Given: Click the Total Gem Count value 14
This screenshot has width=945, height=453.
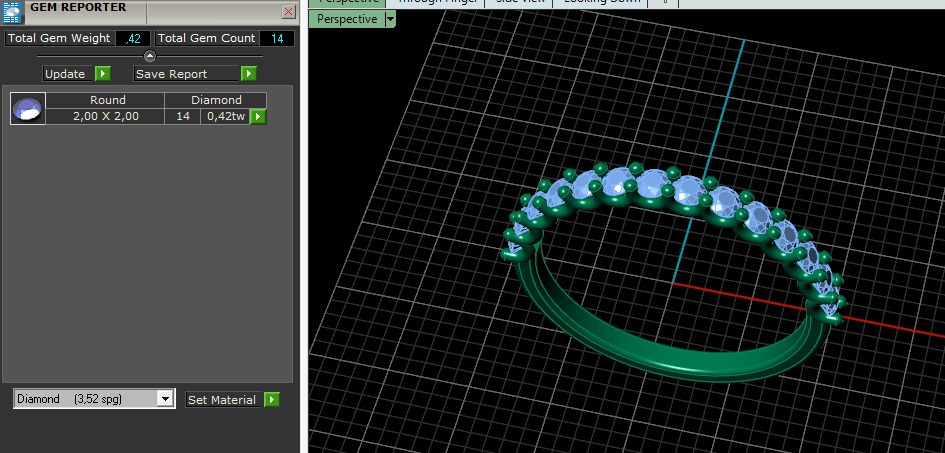Looking at the screenshot, I should coord(277,39).
